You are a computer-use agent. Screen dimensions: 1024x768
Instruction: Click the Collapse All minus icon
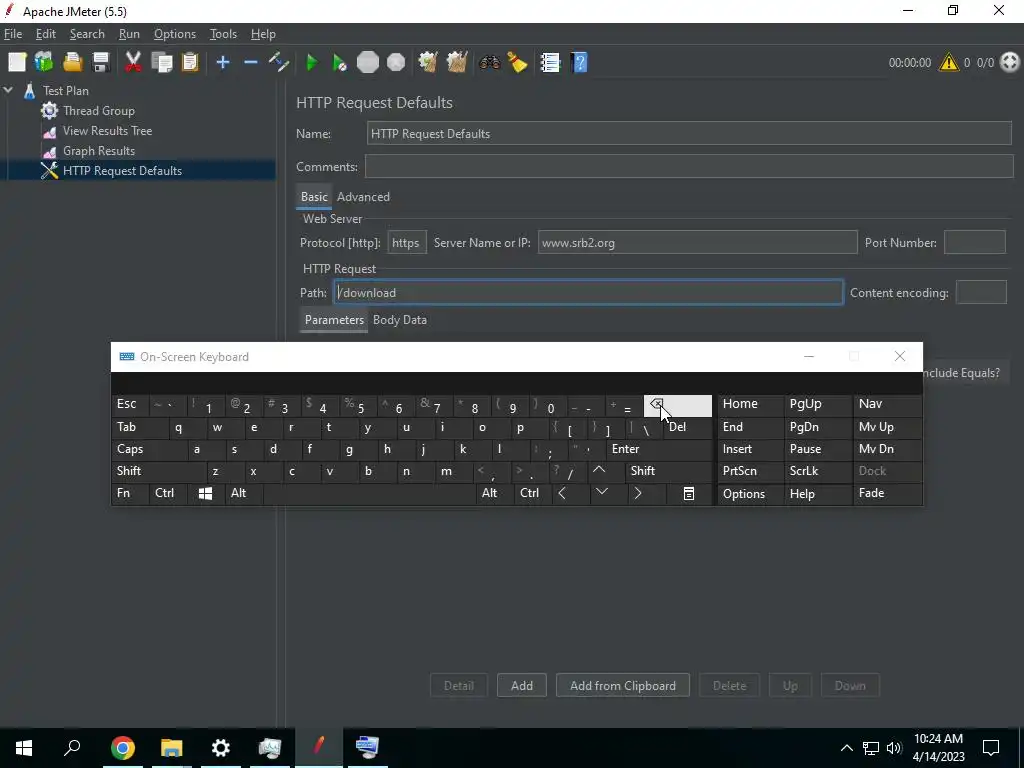coord(251,63)
